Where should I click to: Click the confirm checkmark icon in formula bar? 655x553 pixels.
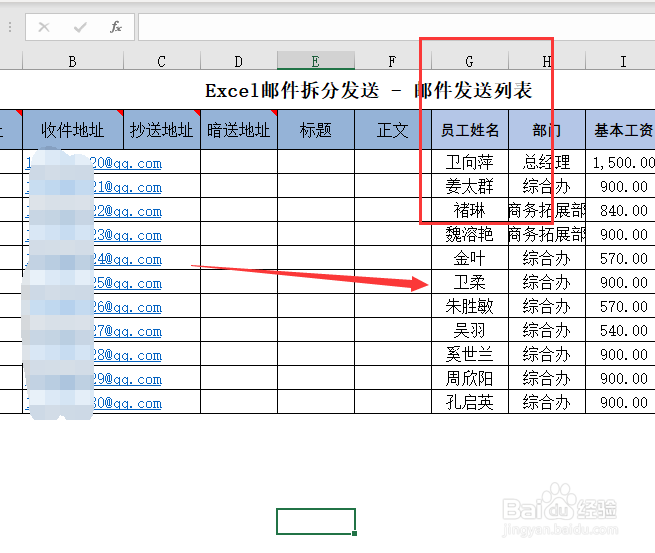tap(80, 28)
